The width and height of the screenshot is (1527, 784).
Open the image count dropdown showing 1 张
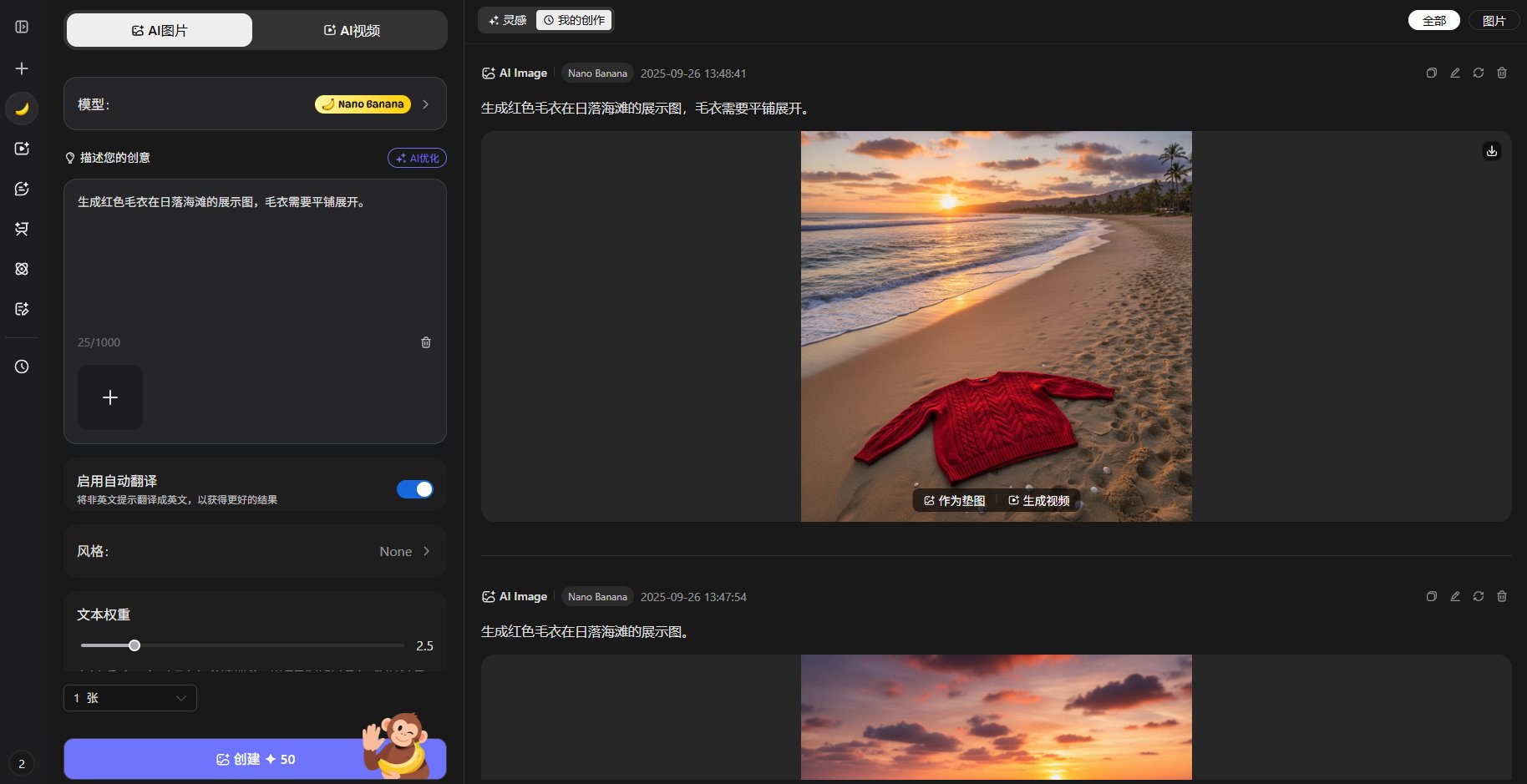click(x=130, y=698)
